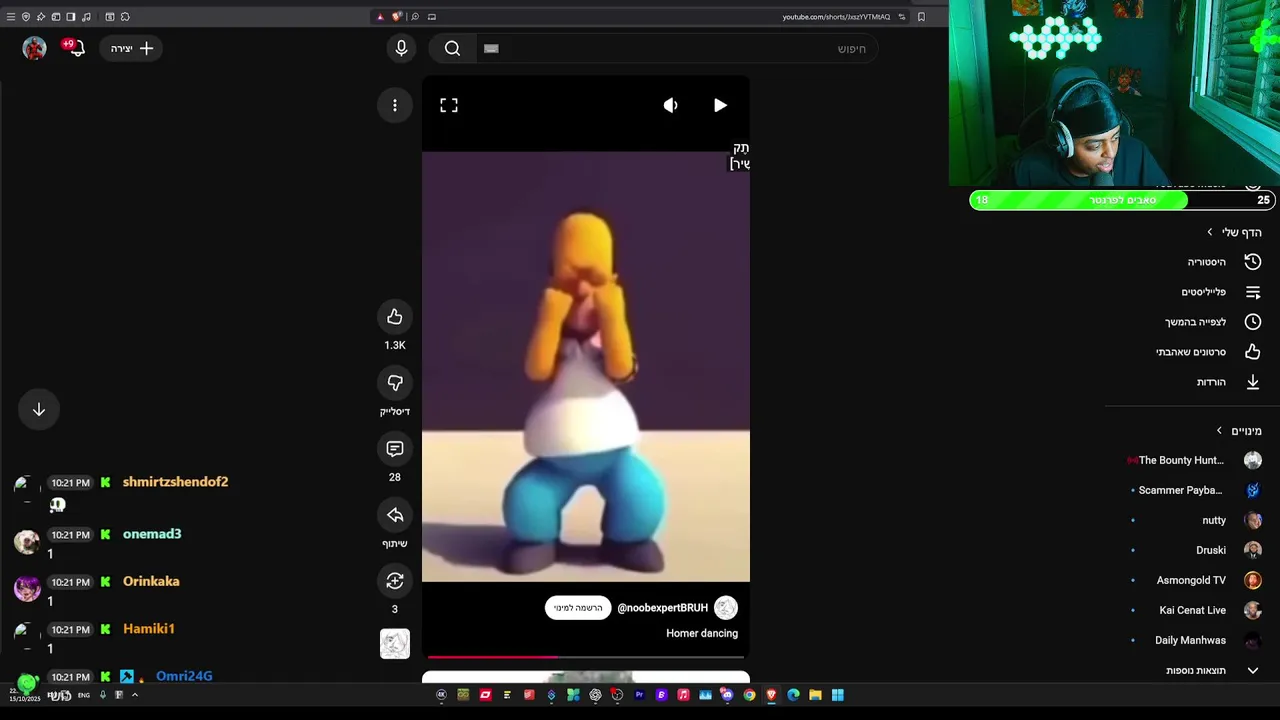Click shmirtzshendof2 chat username

click(175, 482)
